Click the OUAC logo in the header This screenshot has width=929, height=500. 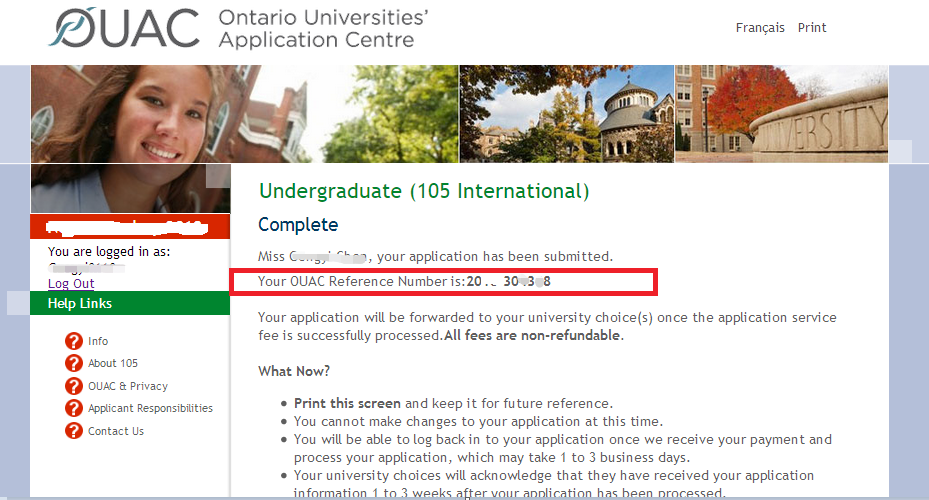click(x=124, y=29)
